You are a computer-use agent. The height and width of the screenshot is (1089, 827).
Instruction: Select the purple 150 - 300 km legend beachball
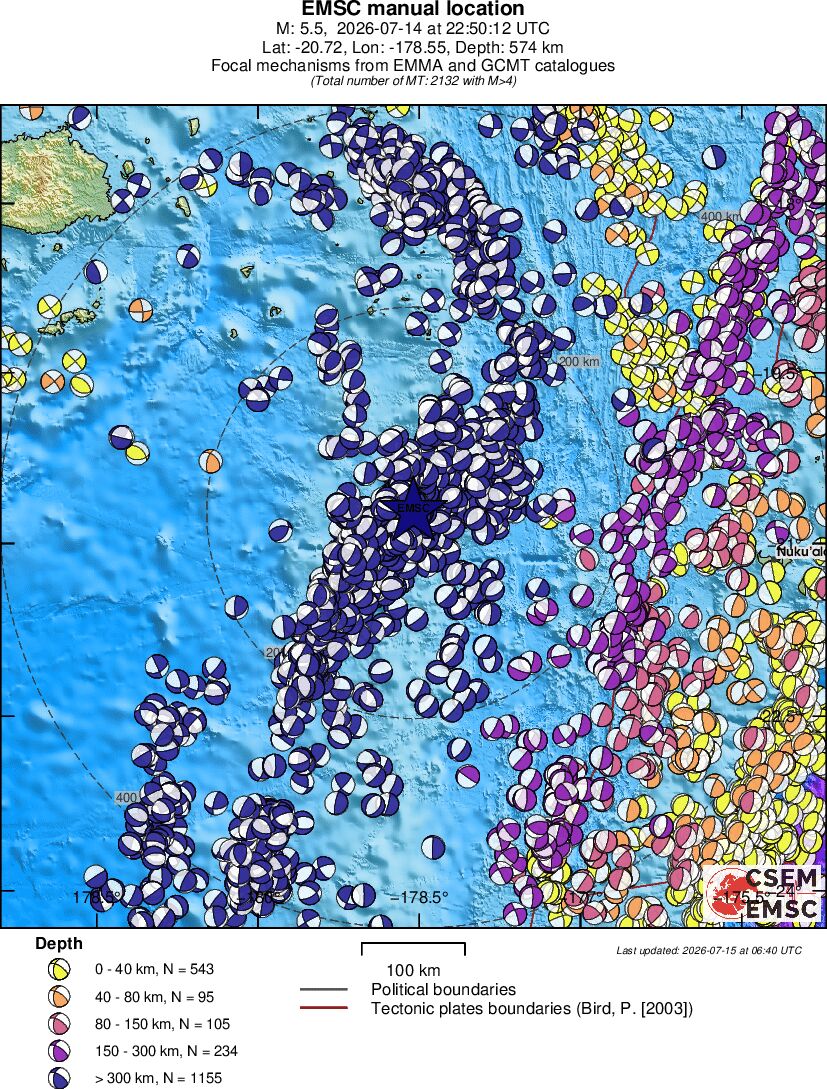[59, 1051]
